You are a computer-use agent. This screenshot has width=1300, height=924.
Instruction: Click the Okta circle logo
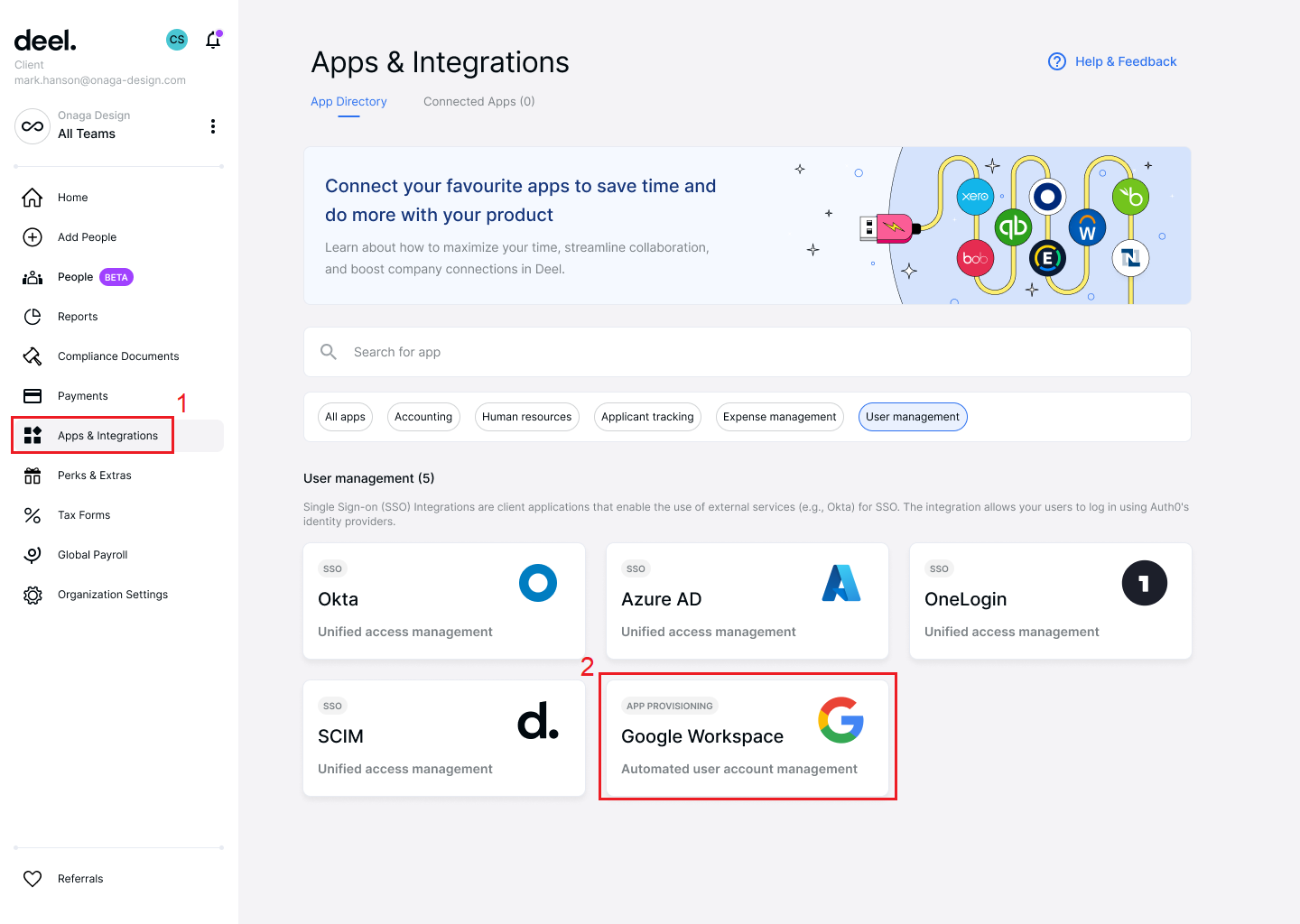[x=538, y=583]
